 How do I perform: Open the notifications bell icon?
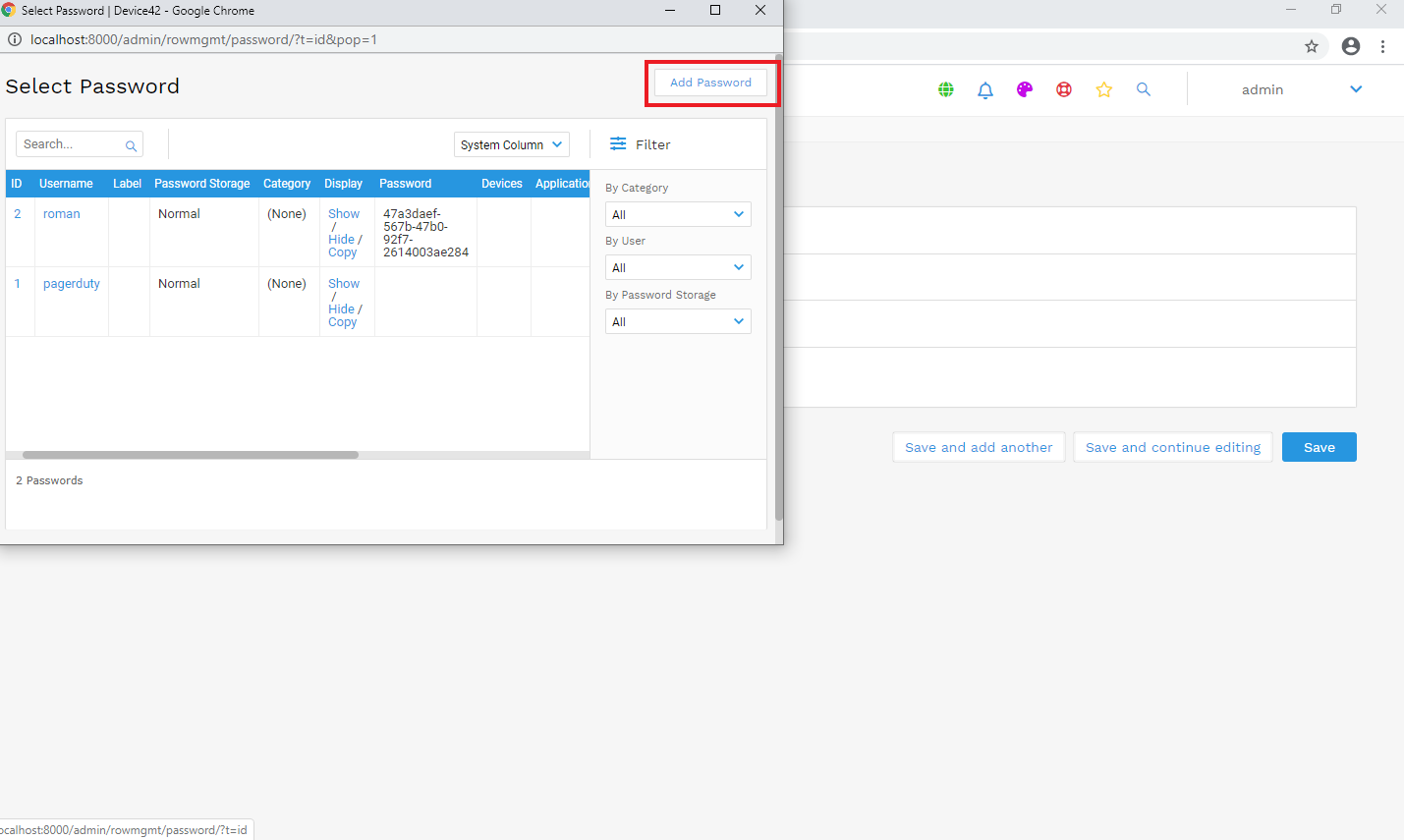pyautogui.click(x=985, y=89)
